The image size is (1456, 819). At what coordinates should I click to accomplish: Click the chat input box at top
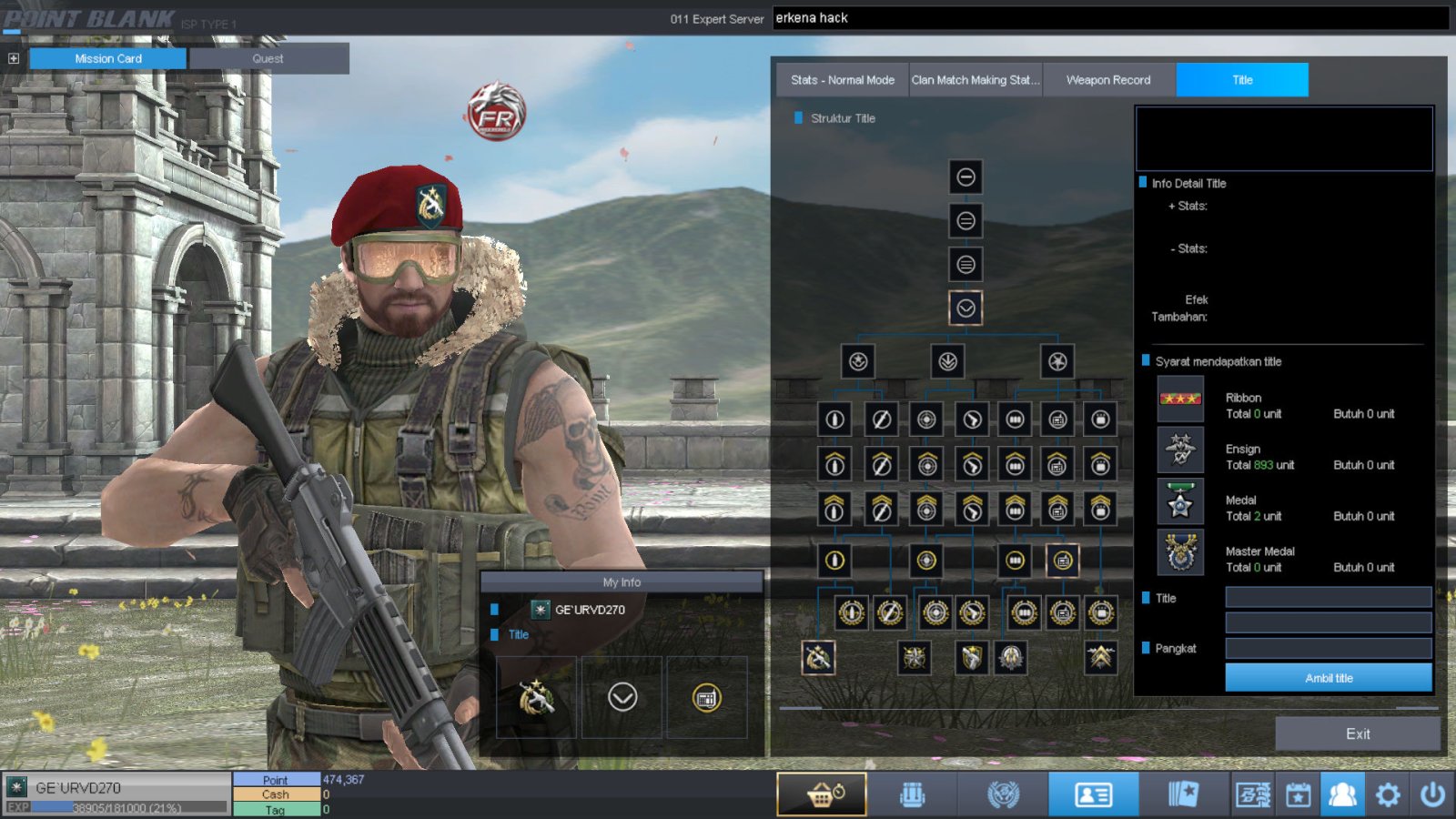click(1110, 18)
